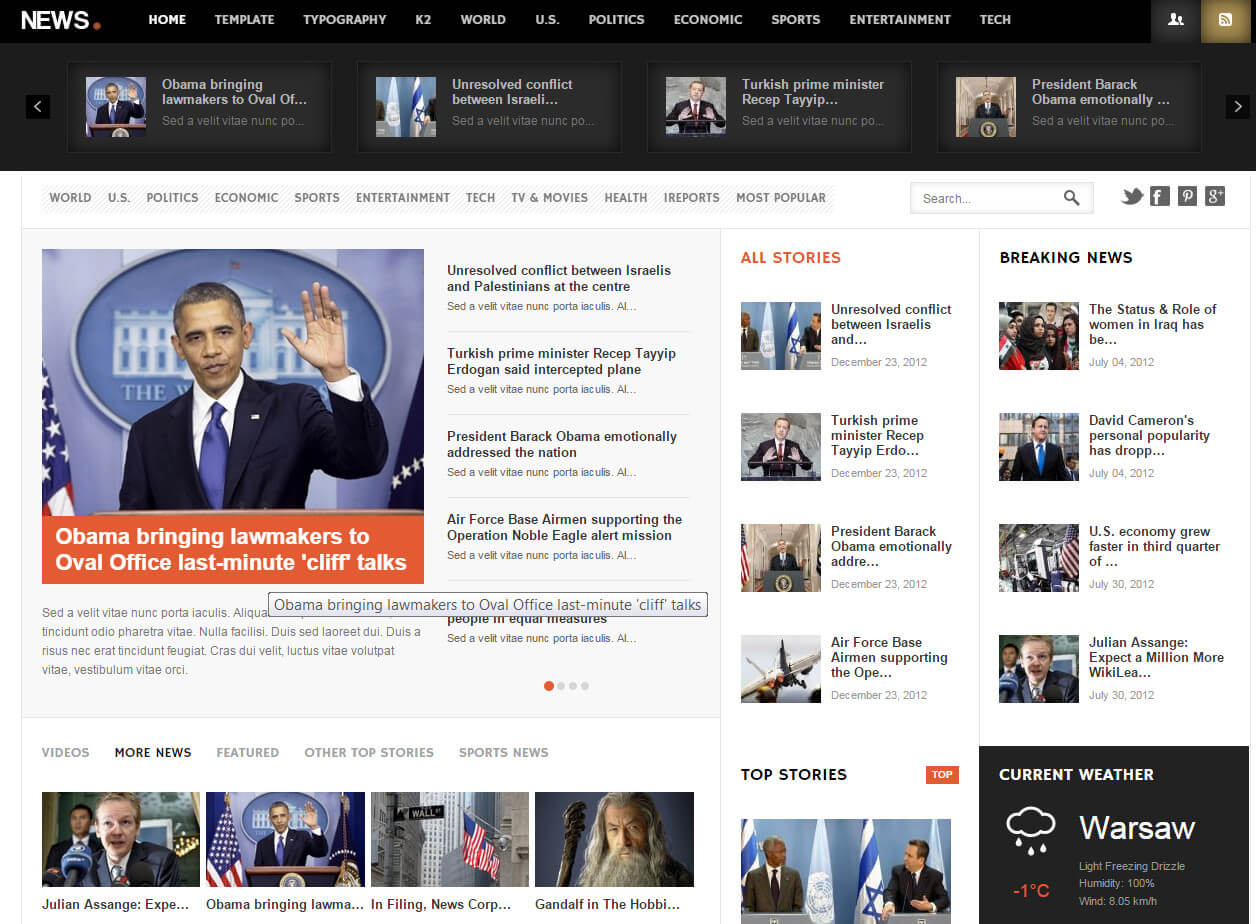1256x924 pixels.
Task: Click the carousel next arrow
Action: click(1237, 106)
